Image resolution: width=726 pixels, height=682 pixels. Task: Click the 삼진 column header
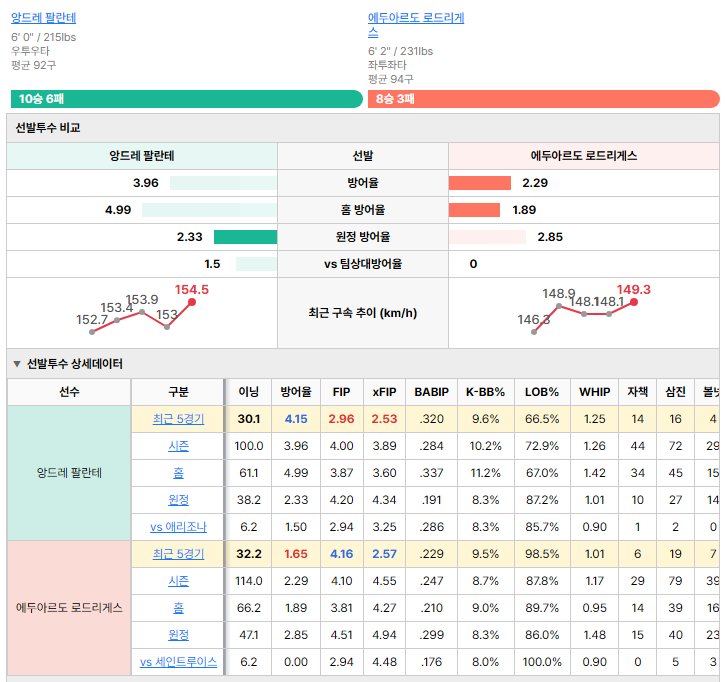coord(676,392)
